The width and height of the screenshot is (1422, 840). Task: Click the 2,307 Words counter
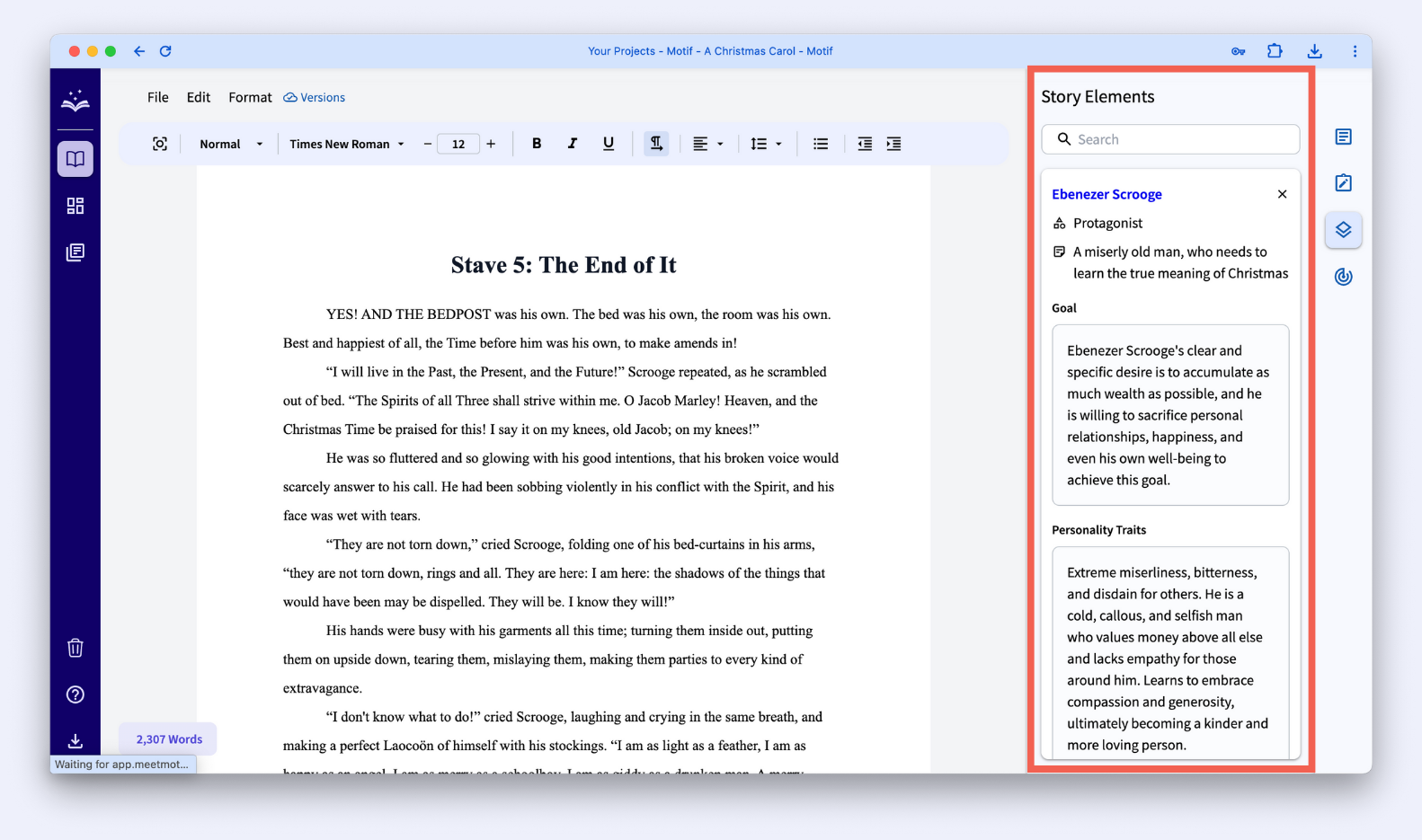(x=169, y=739)
